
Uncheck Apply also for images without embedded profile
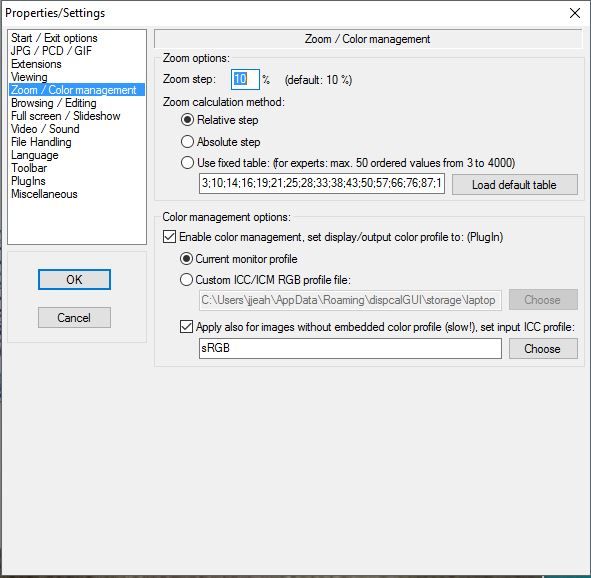tap(186, 327)
